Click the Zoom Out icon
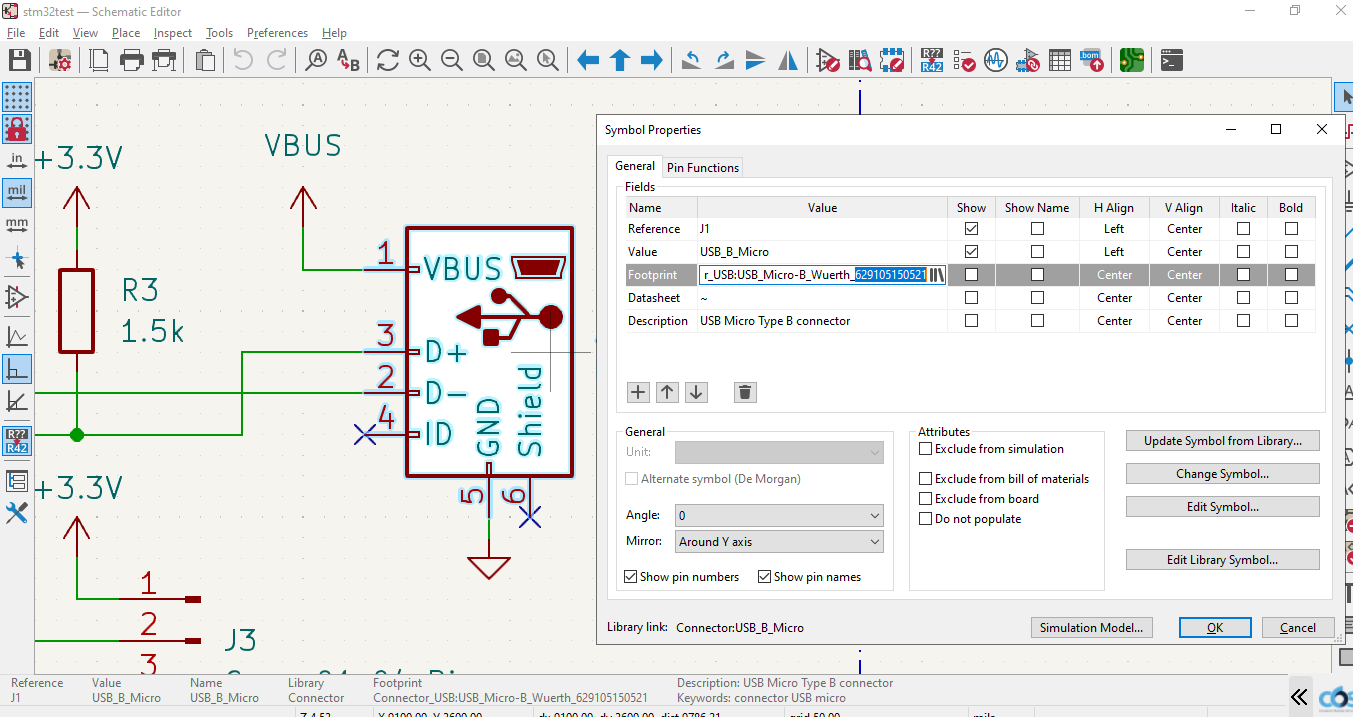Screen dimensions: 1353x717 click(452, 60)
